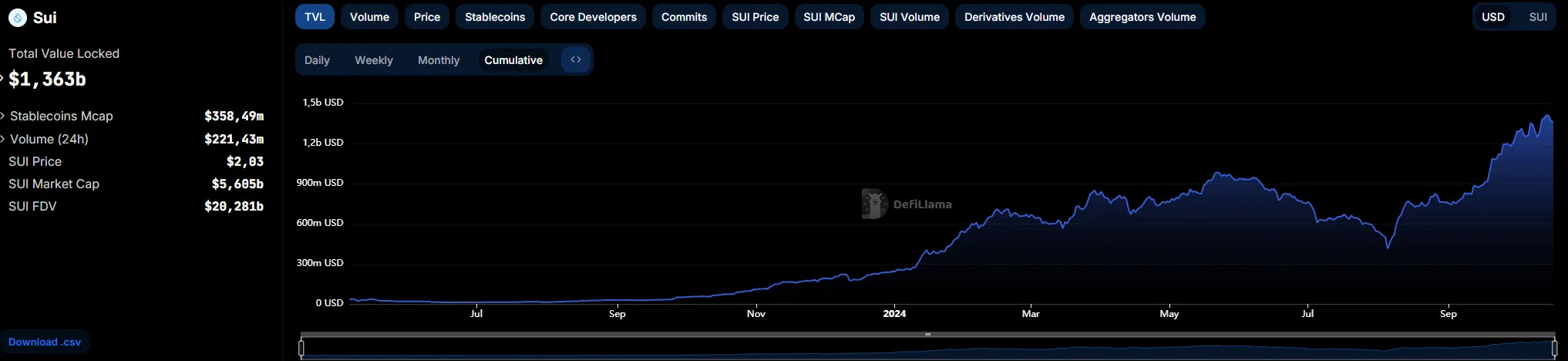Viewport: 1568px width, 361px height.
Task: Switch to the Monthly view tab
Action: (x=439, y=60)
